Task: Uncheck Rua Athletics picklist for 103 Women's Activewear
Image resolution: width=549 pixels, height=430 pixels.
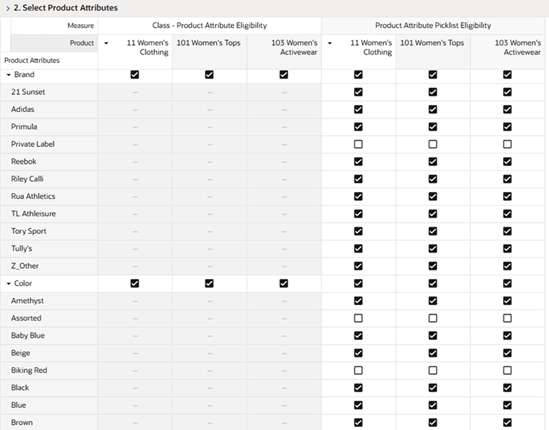Action: (507, 196)
